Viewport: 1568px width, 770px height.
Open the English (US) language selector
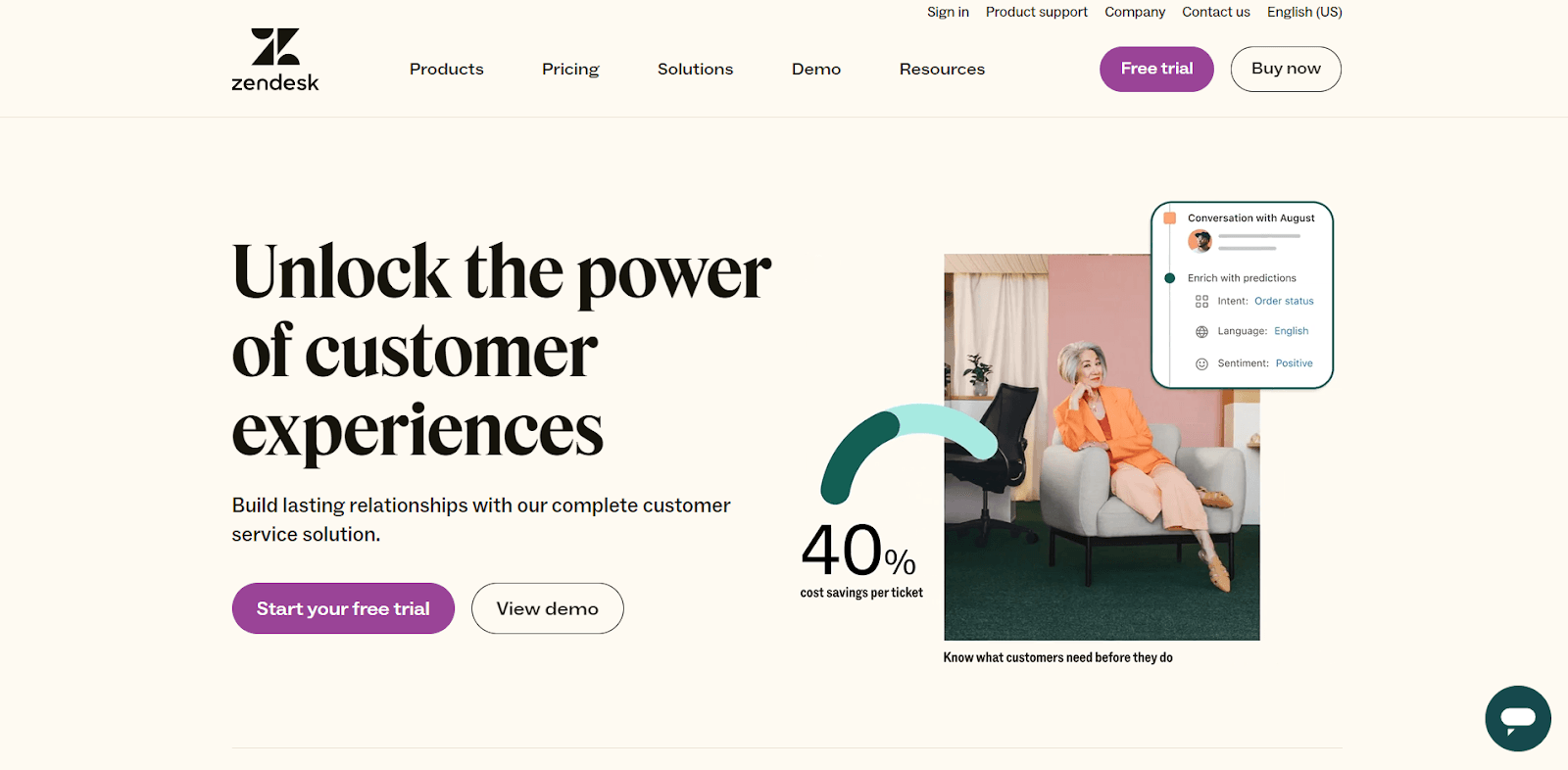1304,12
